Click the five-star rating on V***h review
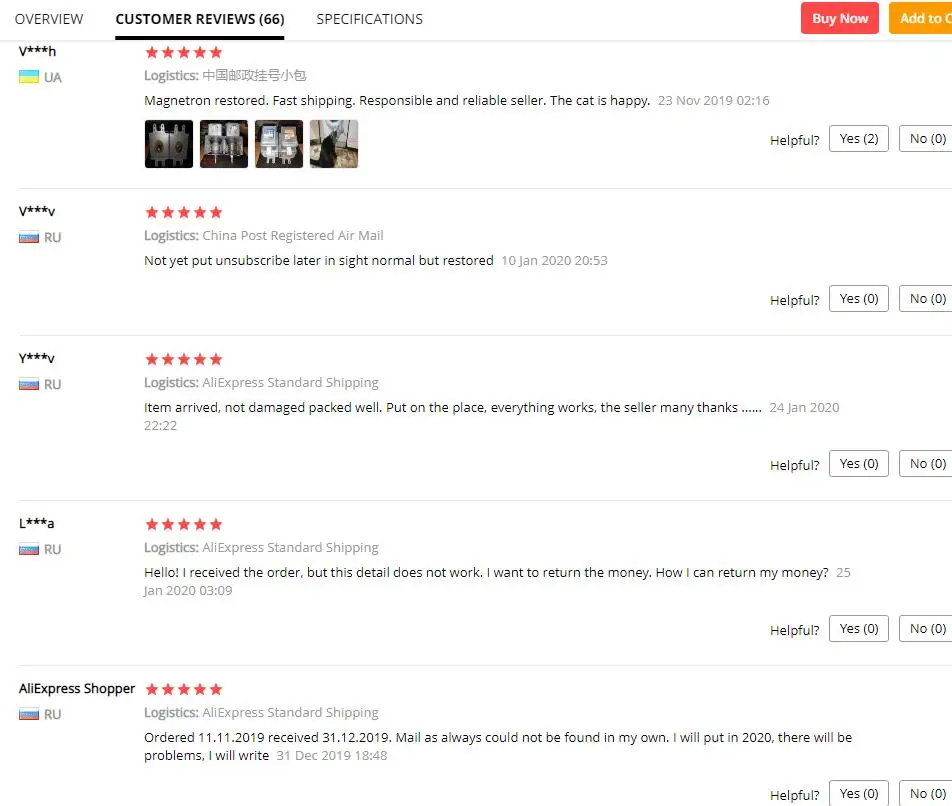952x806 pixels. [x=183, y=53]
